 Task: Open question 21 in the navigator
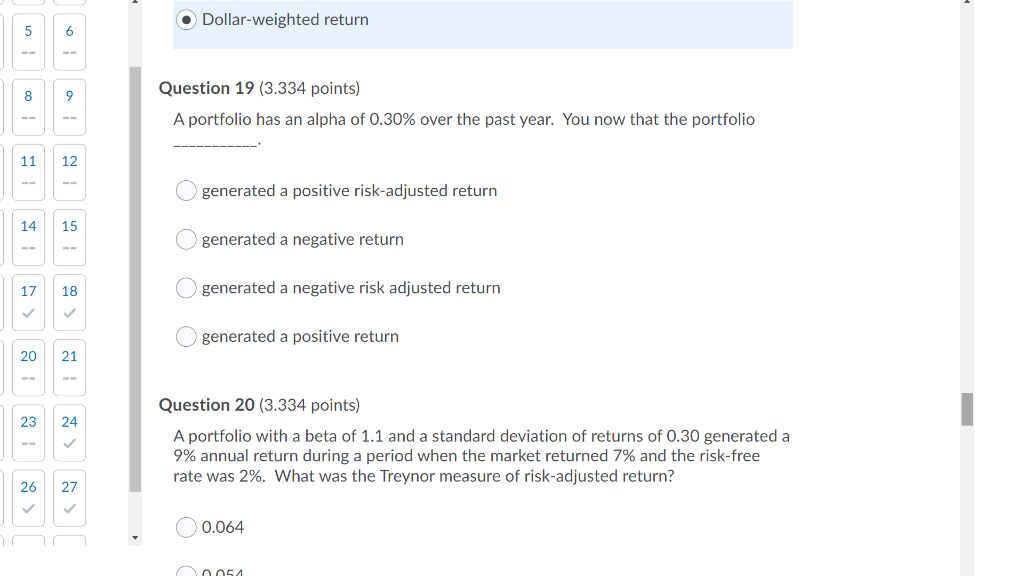click(x=68, y=367)
